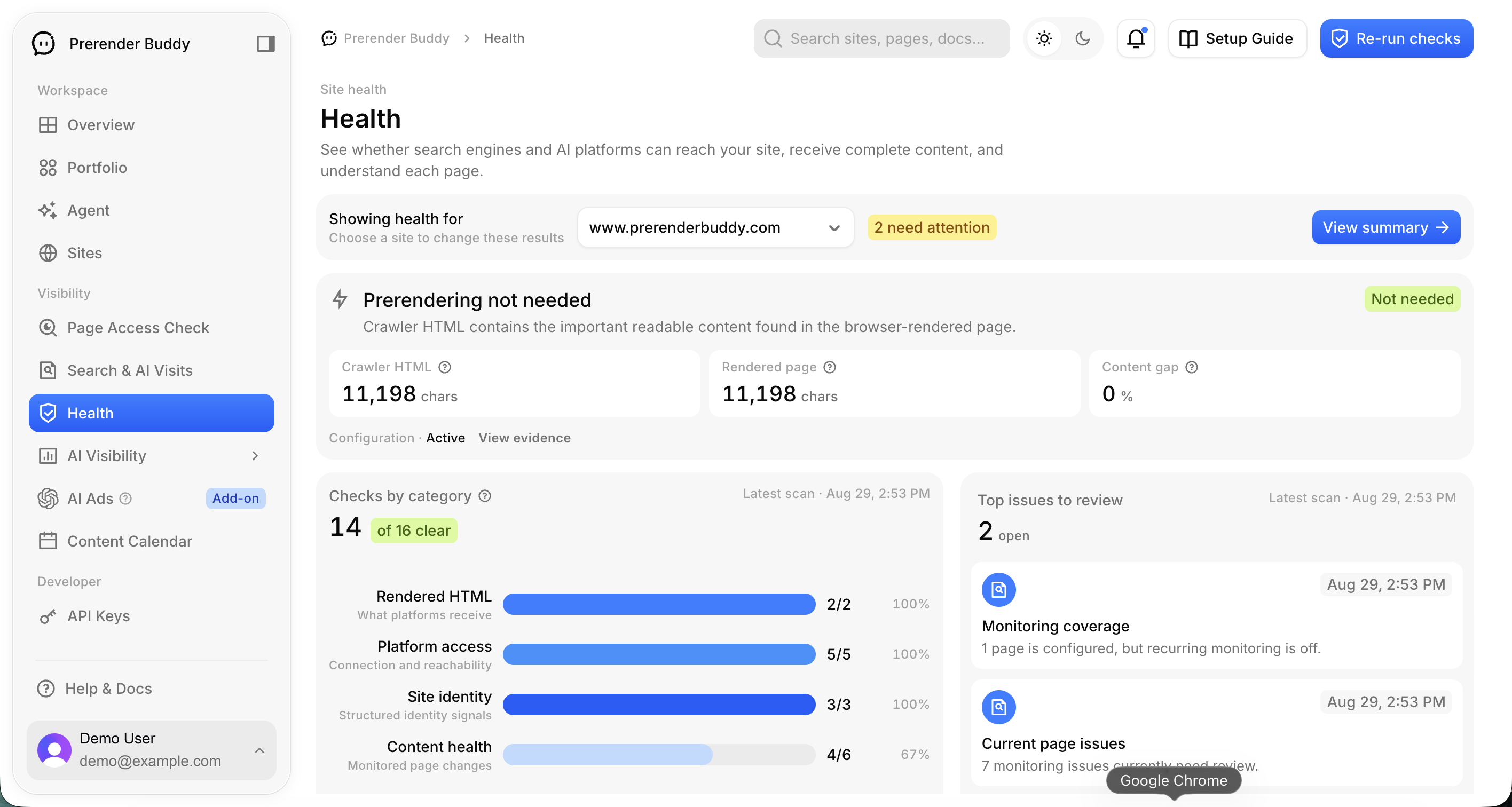
Task: Open Page Access Check
Action: 152,328
